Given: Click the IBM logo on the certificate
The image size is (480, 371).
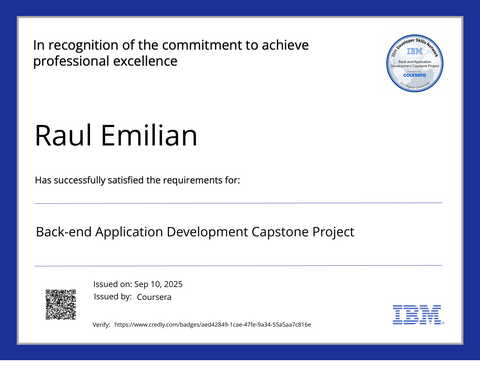Looking at the screenshot, I should tap(418, 314).
